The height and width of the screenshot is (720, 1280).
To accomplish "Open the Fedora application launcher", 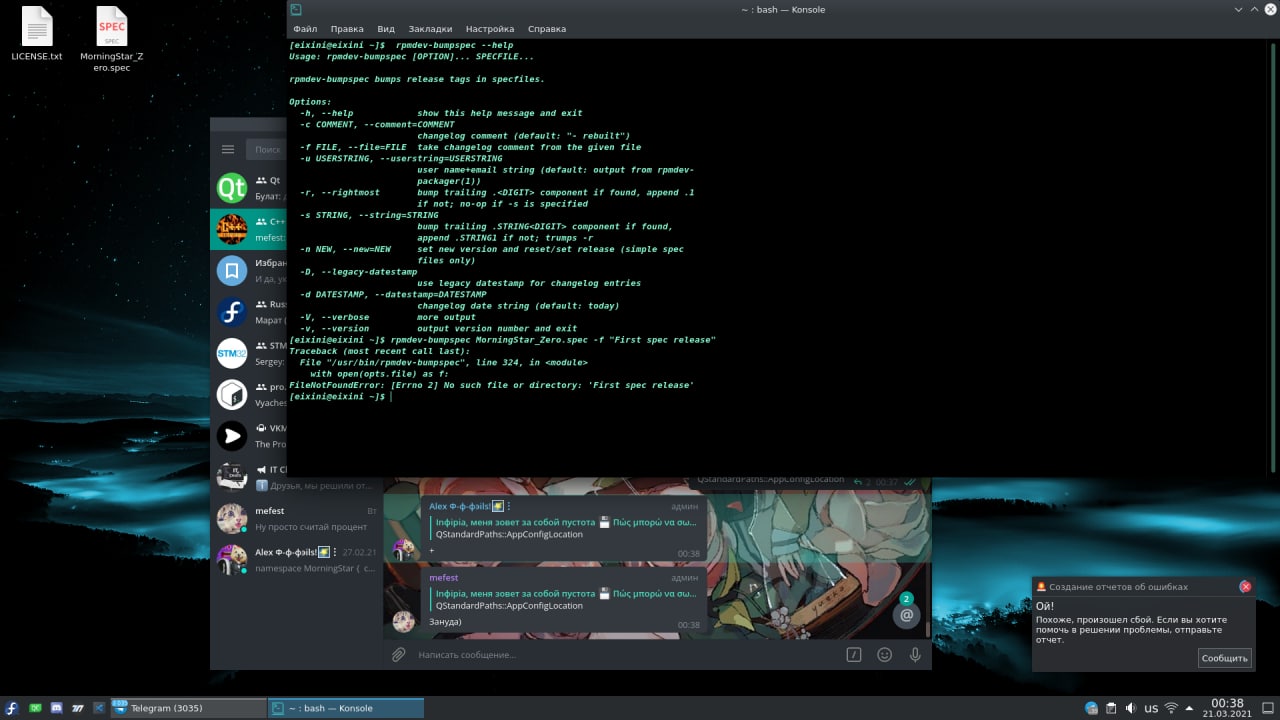I will pyautogui.click(x=13, y=708).
